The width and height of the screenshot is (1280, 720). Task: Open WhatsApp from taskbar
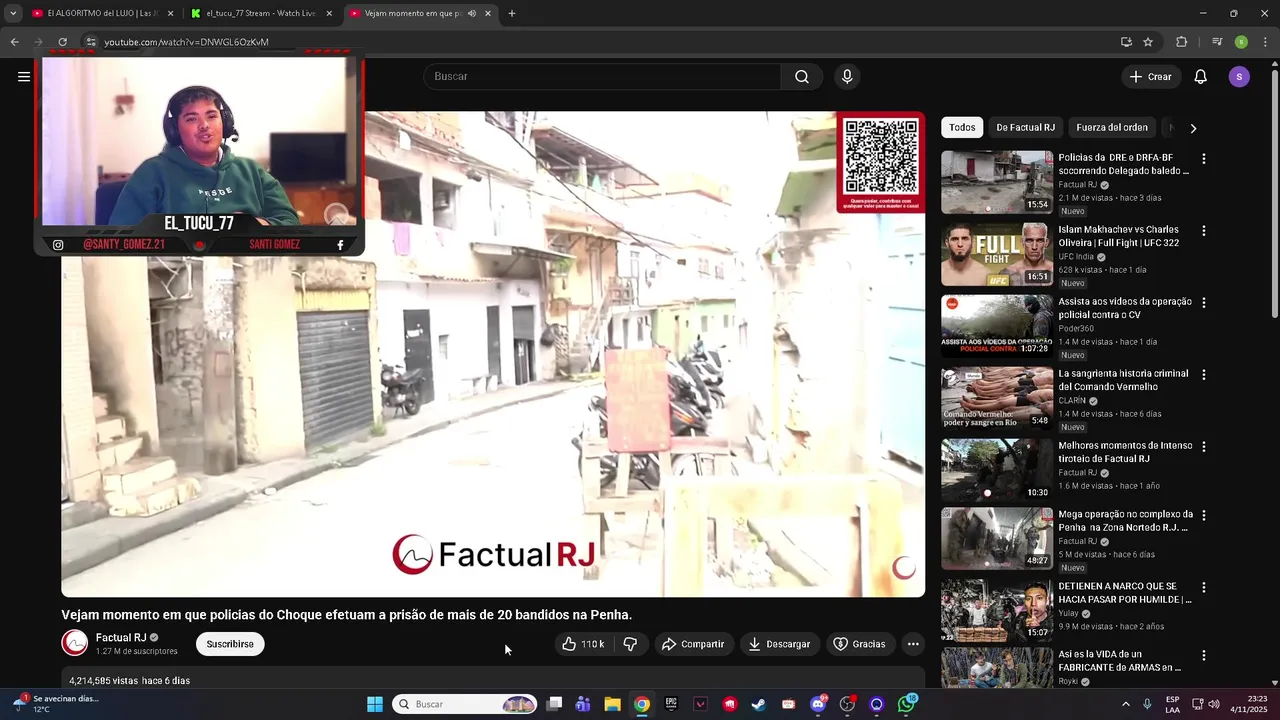tap(906, 704)
